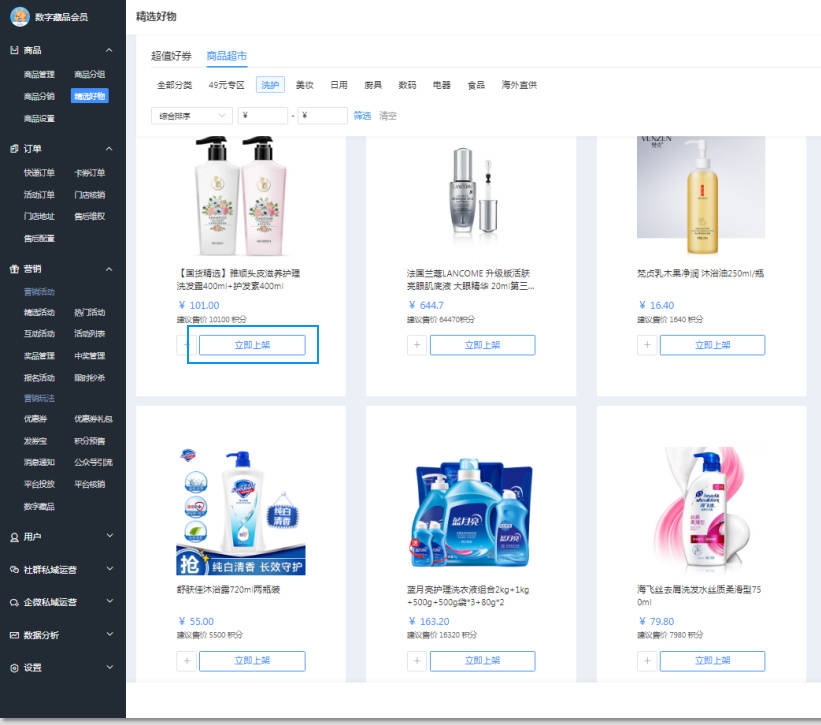The image size is (821, 725).
Task: Open 快递订单 in the sidebar
Action: click(x=39, y=173)
